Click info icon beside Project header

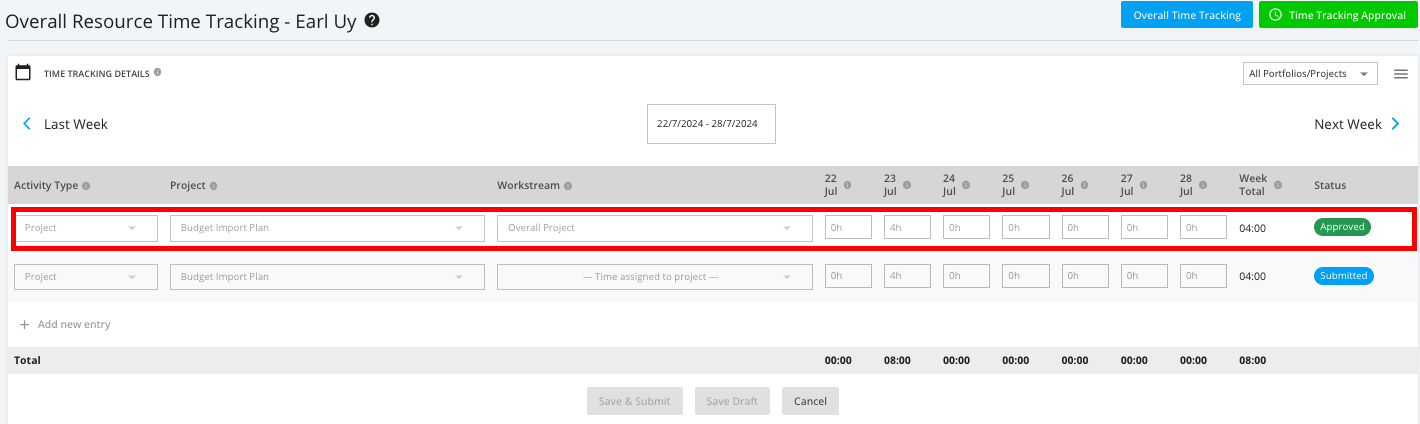point(214,186)
